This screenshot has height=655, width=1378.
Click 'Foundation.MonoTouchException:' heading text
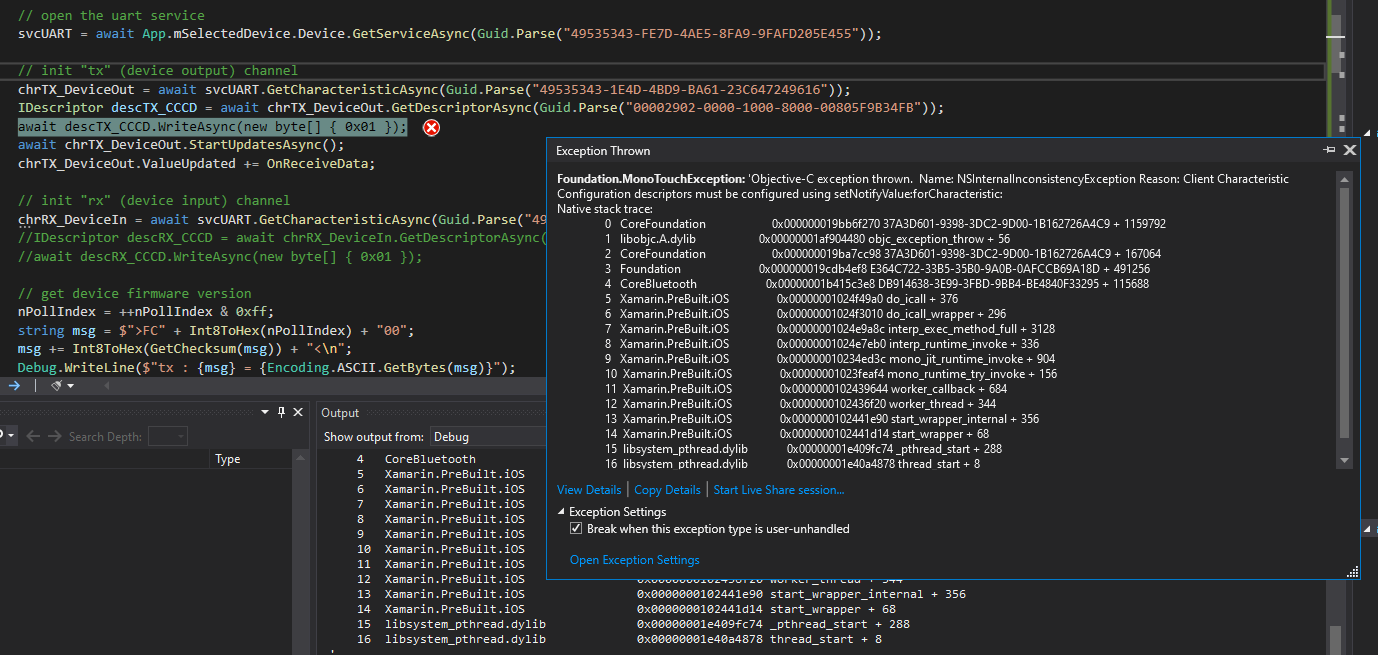652,179
